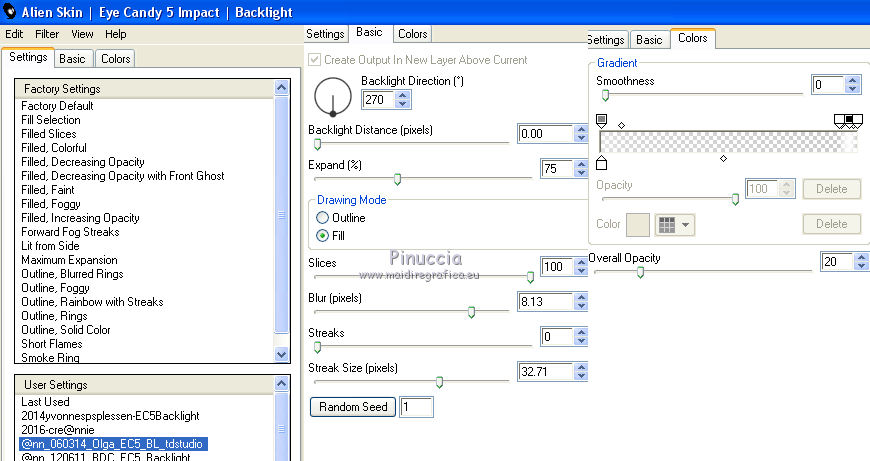The image size is (870, 461).
Task: Select Fill Selection preset
Action: (x=50, y=120)
